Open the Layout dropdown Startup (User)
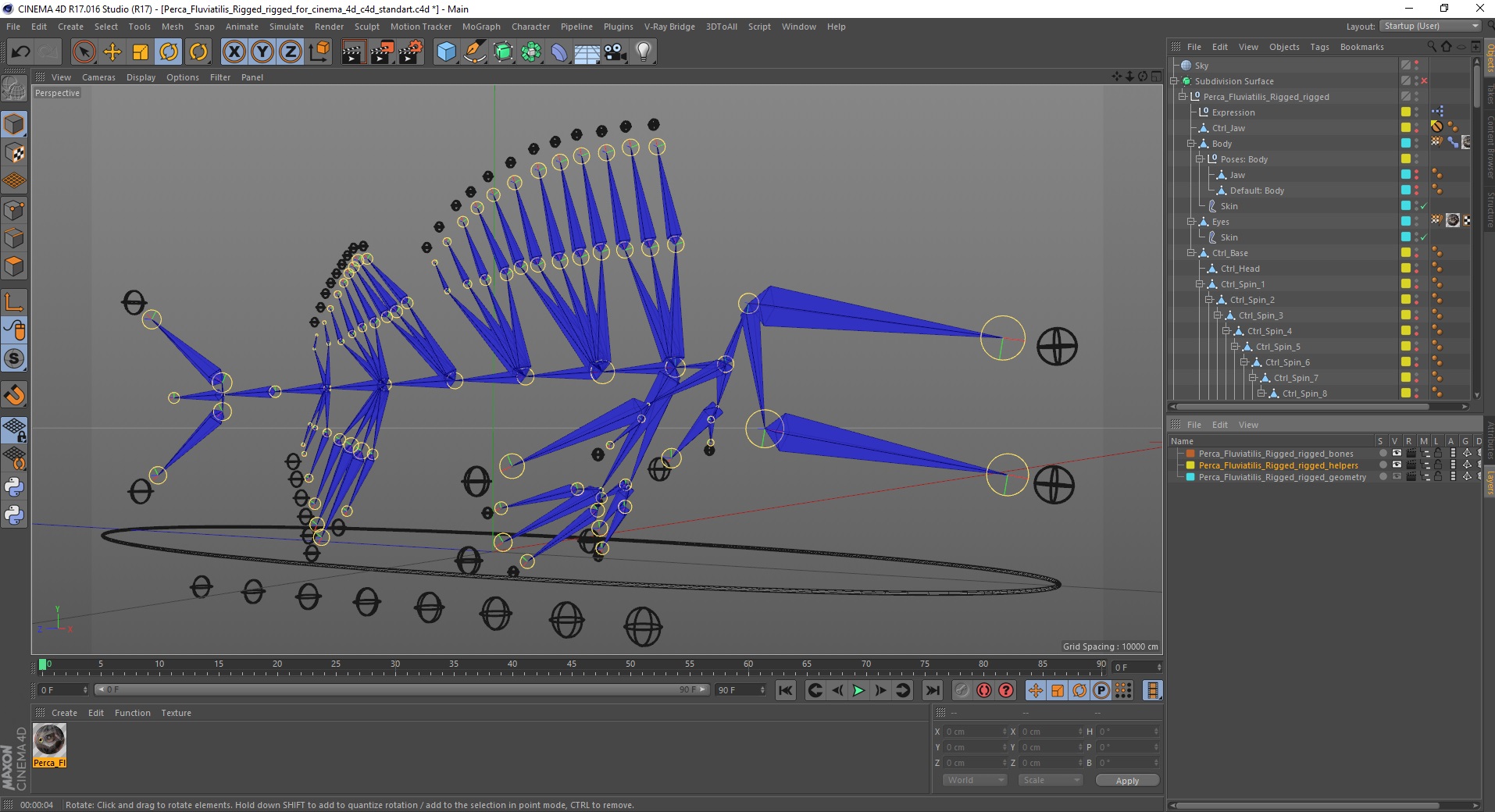Screen dimensions: 1495x812 click(x=1430, y=26)
